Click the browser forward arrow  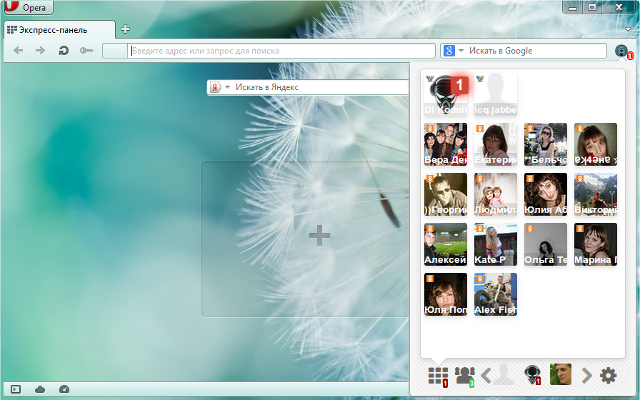pyautogui.click(x=41, y=50)
